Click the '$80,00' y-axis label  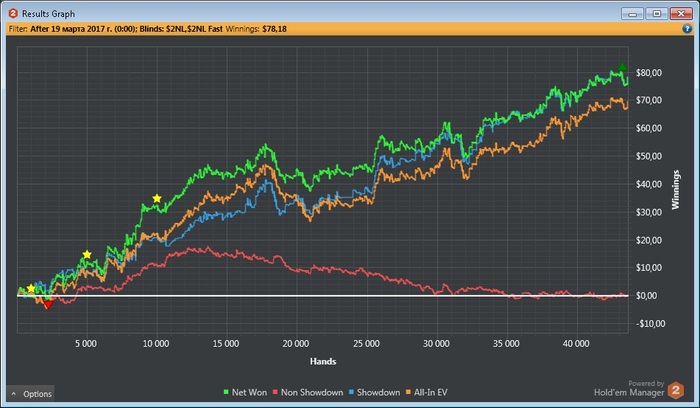(649, 72)
